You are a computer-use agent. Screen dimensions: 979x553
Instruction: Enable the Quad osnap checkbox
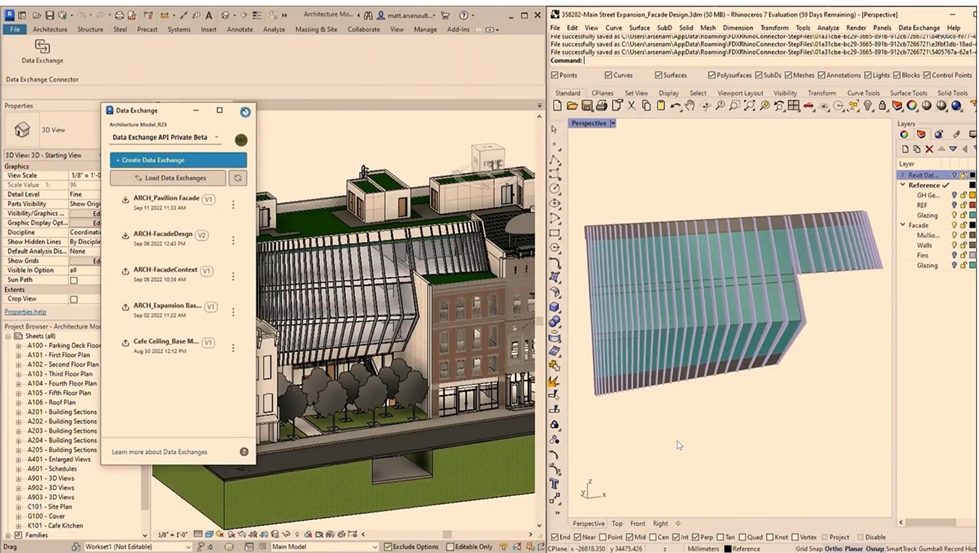[742, 537]
